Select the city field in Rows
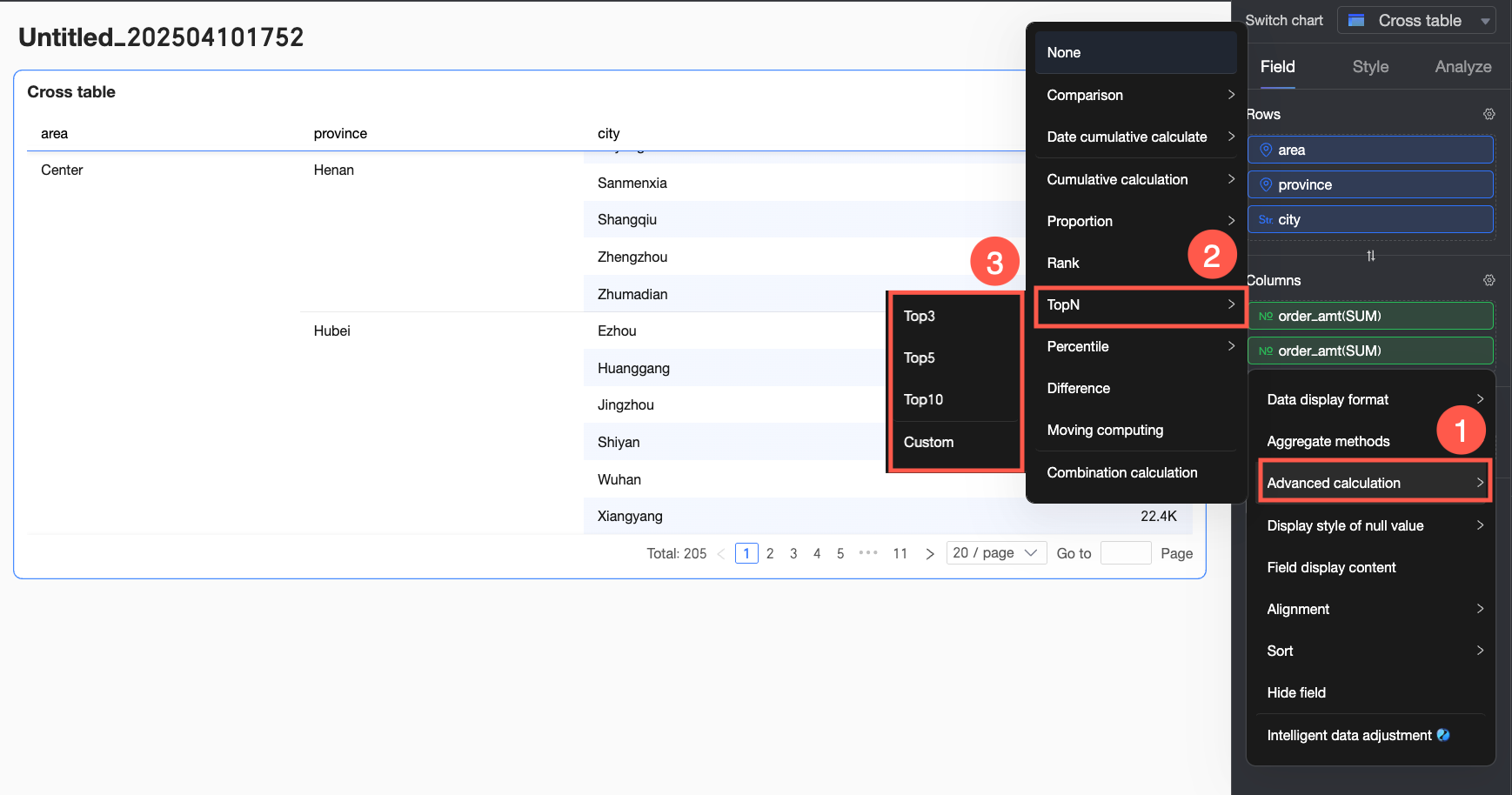Screen dimensions: 1512x795 [x=1371, y=219]
